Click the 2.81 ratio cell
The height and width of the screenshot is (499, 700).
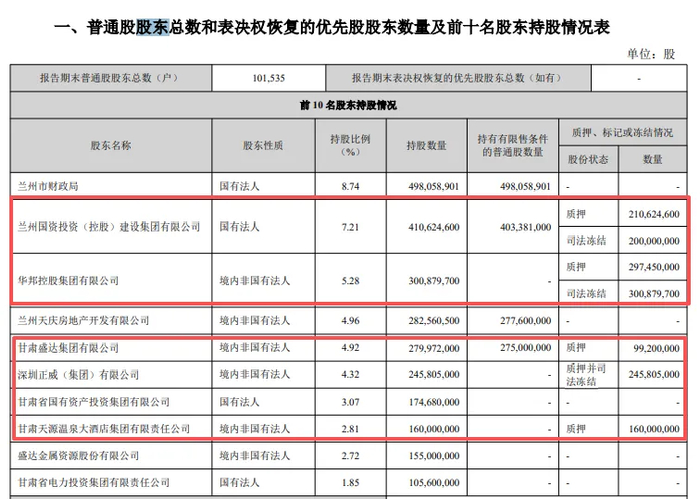350,428
